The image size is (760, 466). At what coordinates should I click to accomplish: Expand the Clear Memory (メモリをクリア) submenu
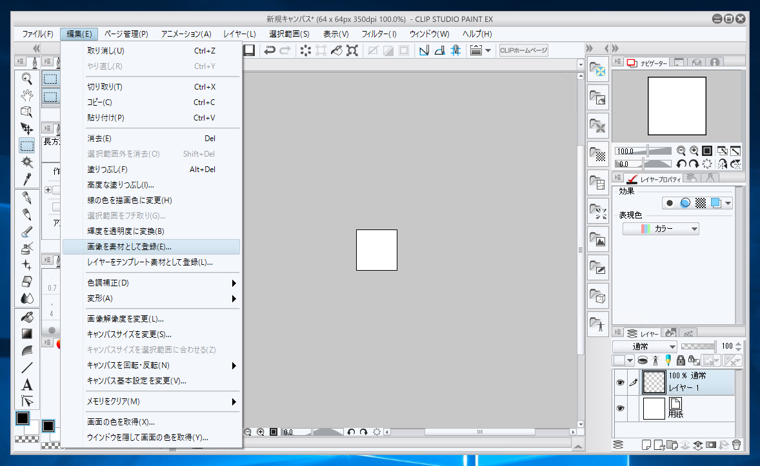151,402
